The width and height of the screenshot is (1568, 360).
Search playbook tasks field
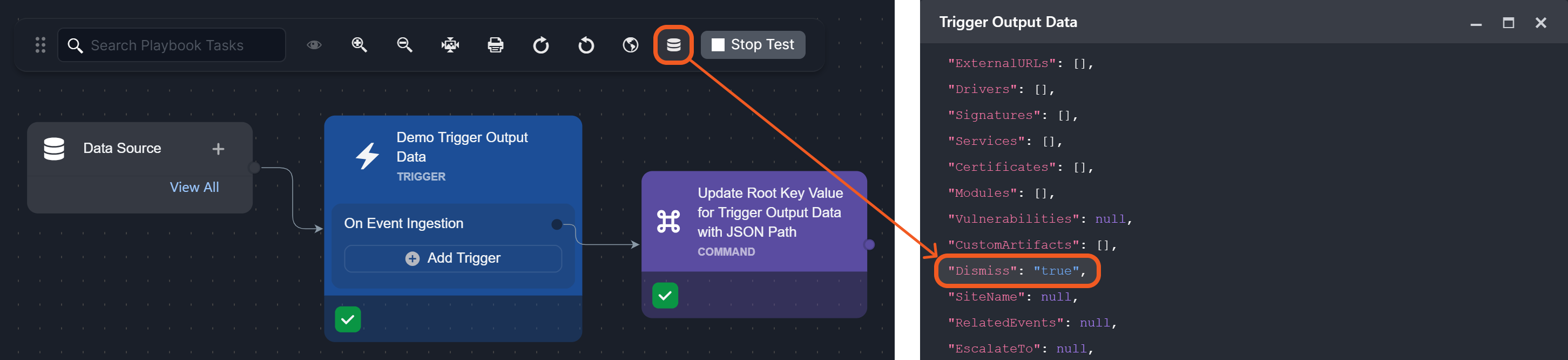pyautogui.click(x=177, y=45)
